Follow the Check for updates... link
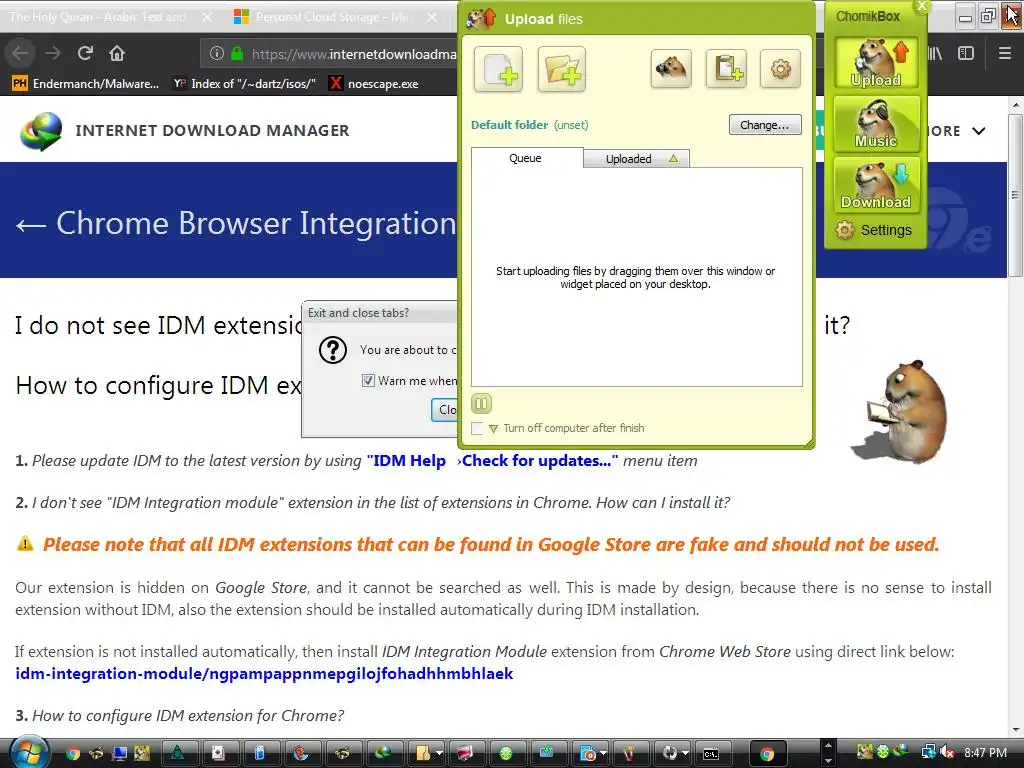 539,461
